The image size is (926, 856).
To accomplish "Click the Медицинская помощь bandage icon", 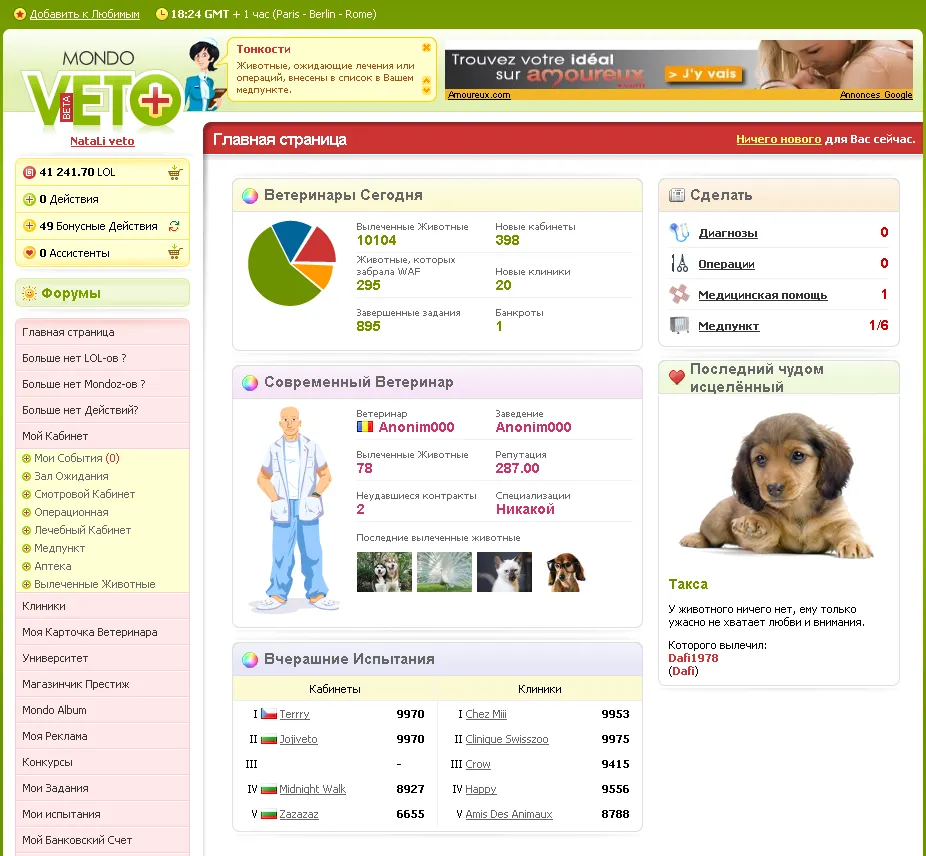I will [x=679, y=294].
